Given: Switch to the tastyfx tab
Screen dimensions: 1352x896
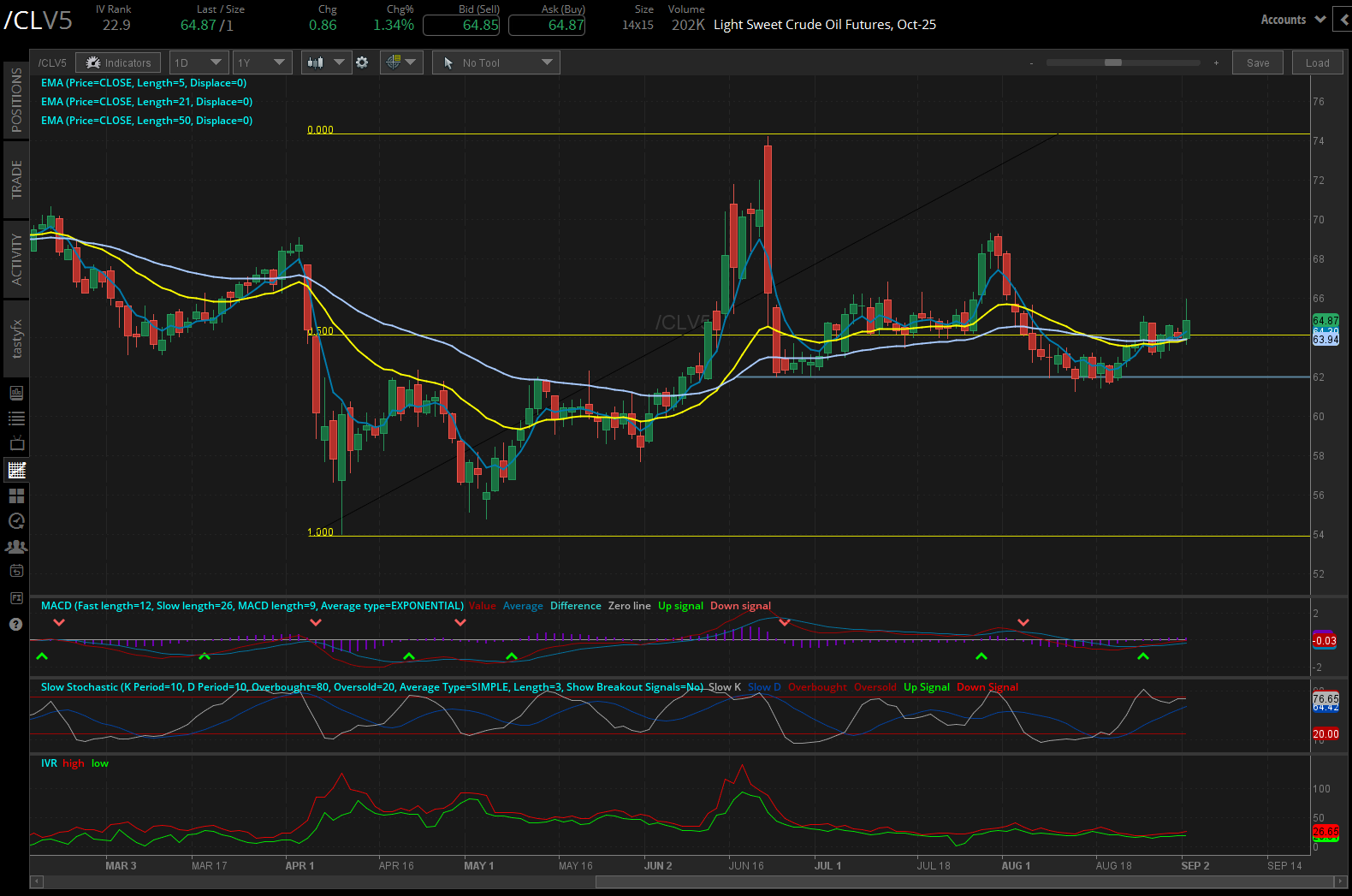Looking at the screenshot, I should (x=16, y=338).
